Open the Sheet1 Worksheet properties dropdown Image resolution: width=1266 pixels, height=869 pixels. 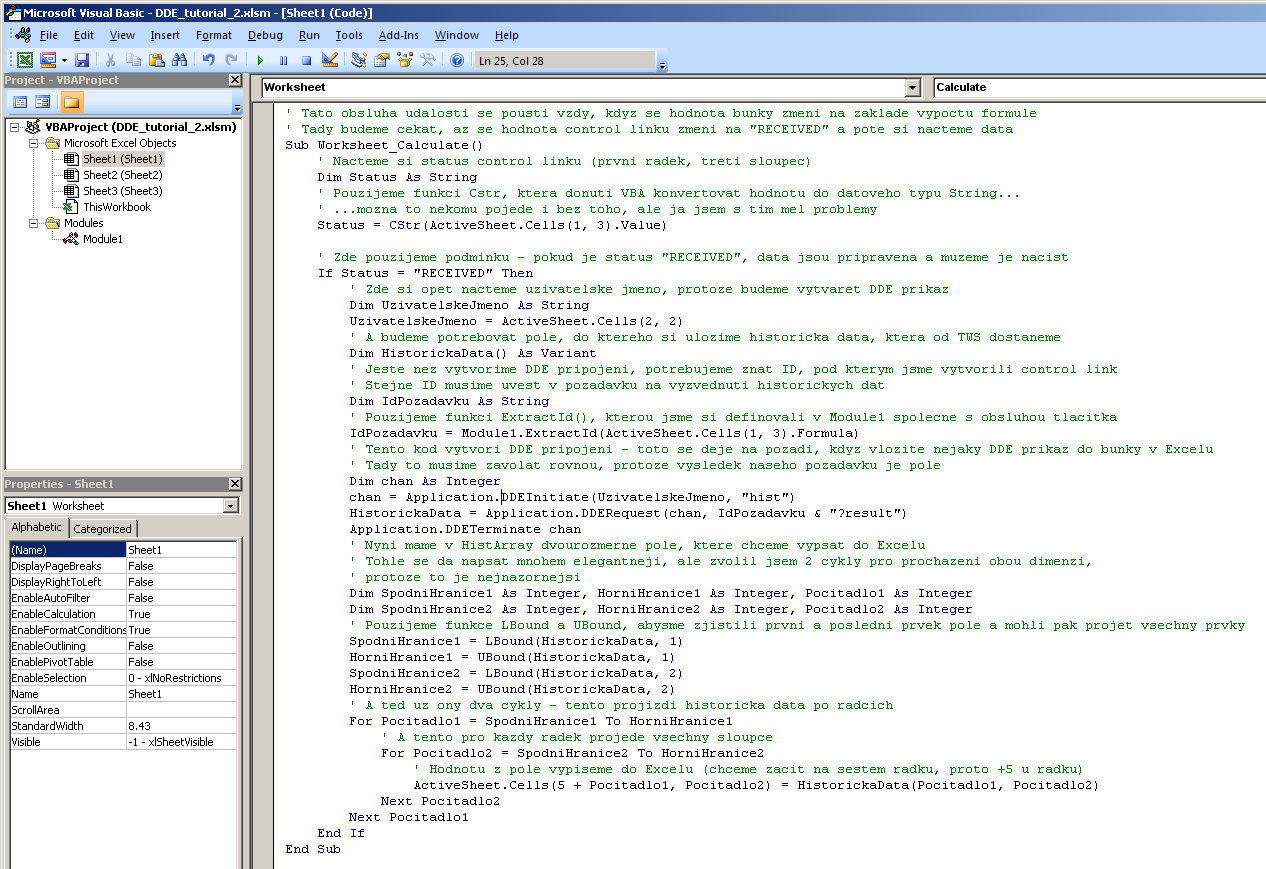231,506
